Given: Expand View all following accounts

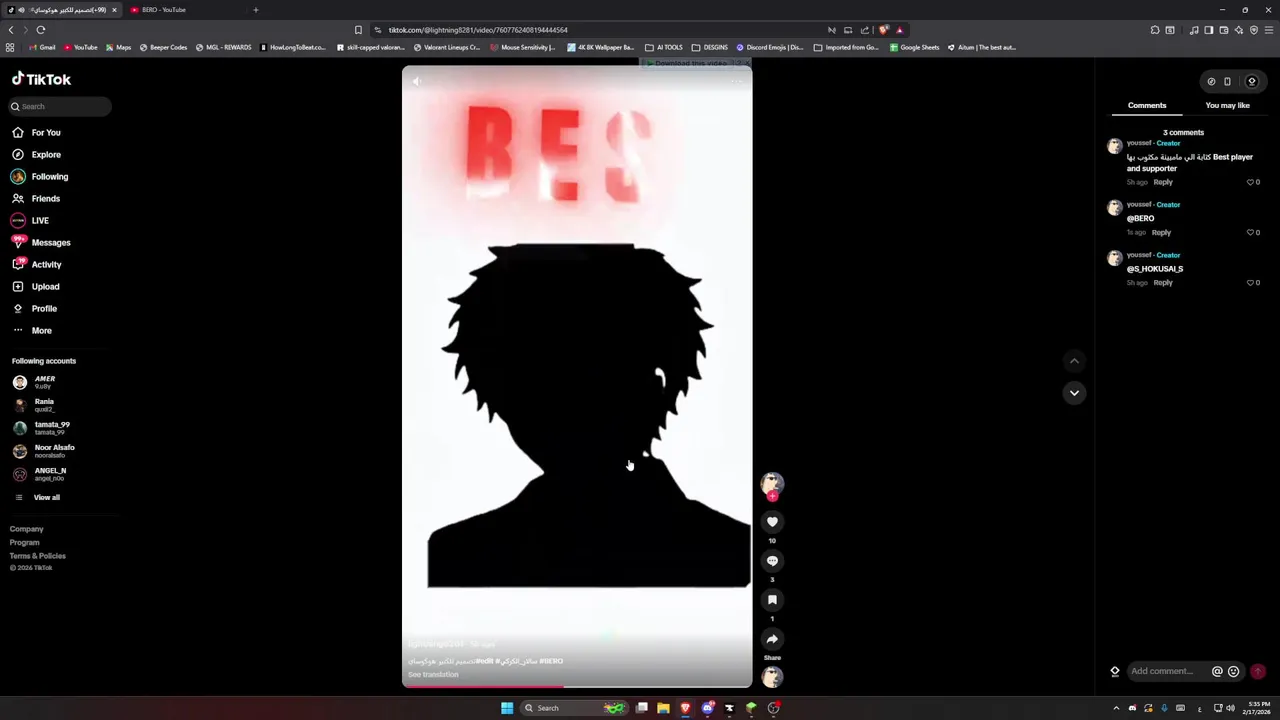Looking at the screenshot, I should pyautogui.click(x=36, y=497).
